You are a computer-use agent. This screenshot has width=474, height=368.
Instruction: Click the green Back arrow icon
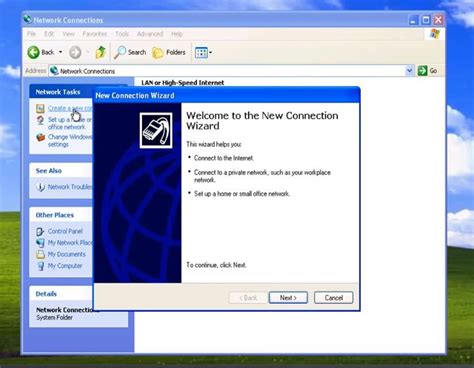click(x=33, y=52)
